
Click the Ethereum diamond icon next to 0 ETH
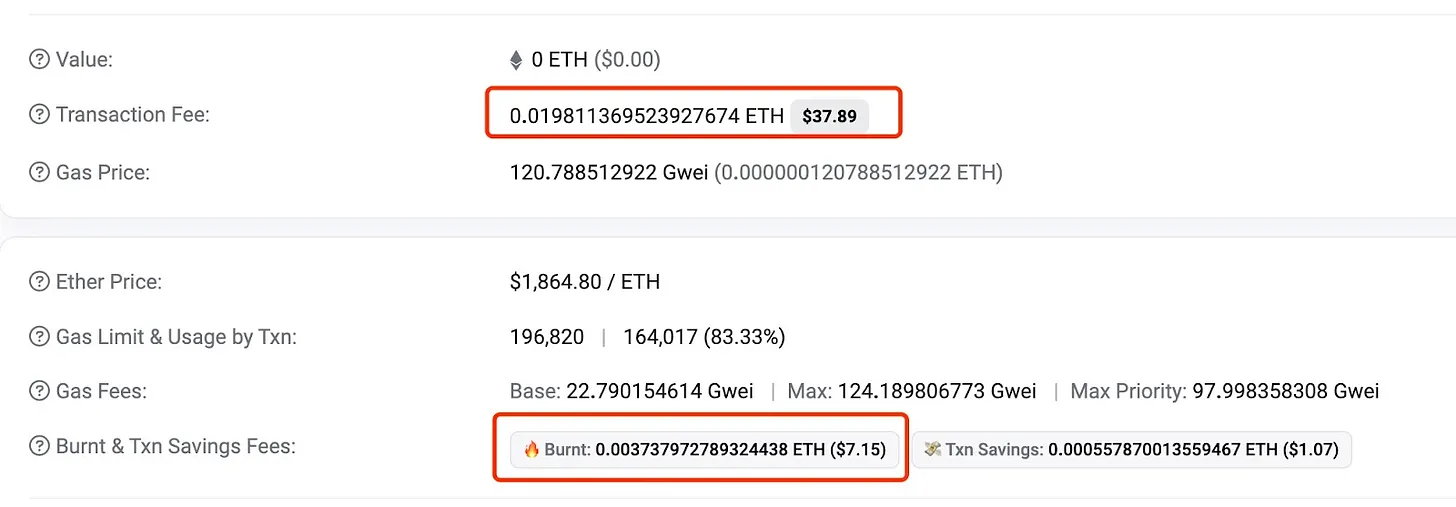[x=516, y=61]
